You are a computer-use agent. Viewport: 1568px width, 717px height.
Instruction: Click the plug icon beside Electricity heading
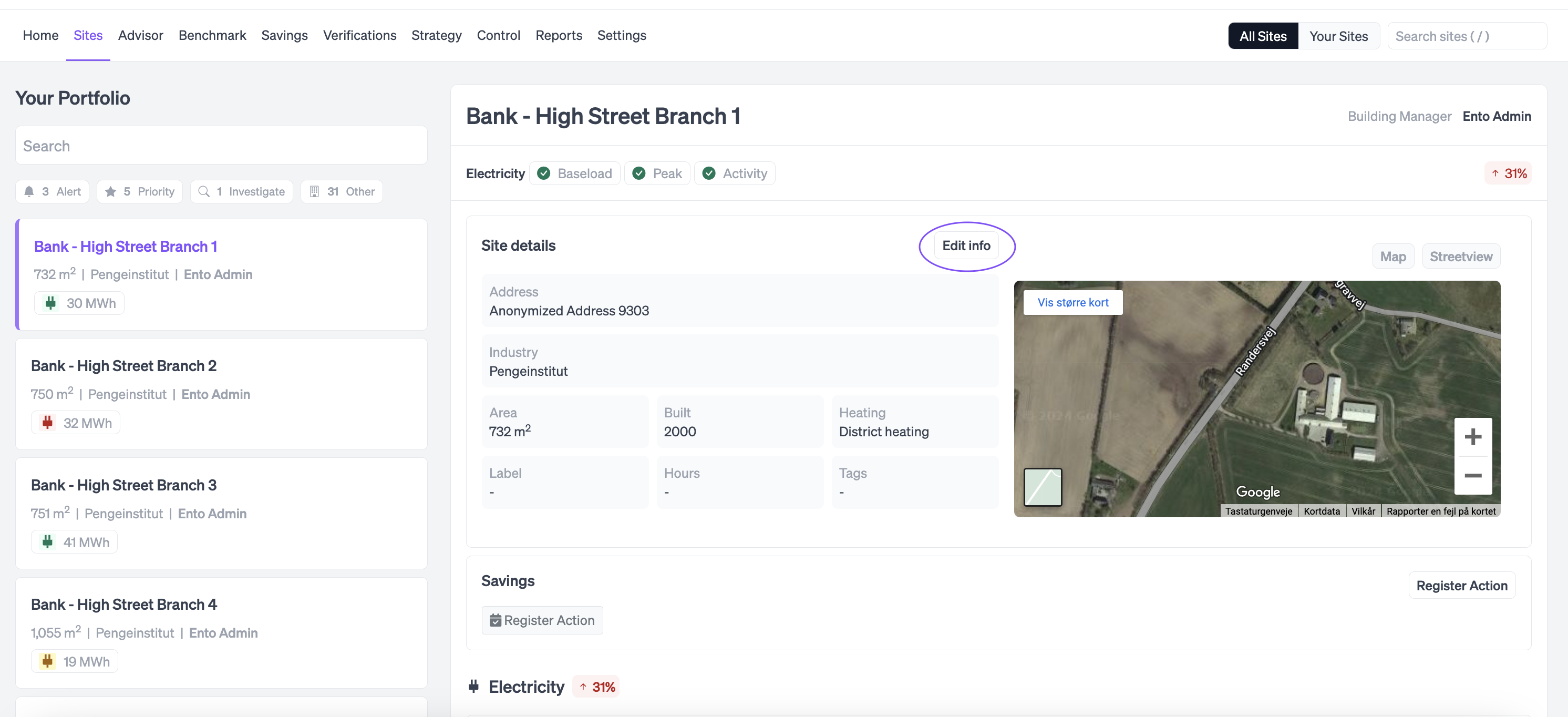pos(473,687)
